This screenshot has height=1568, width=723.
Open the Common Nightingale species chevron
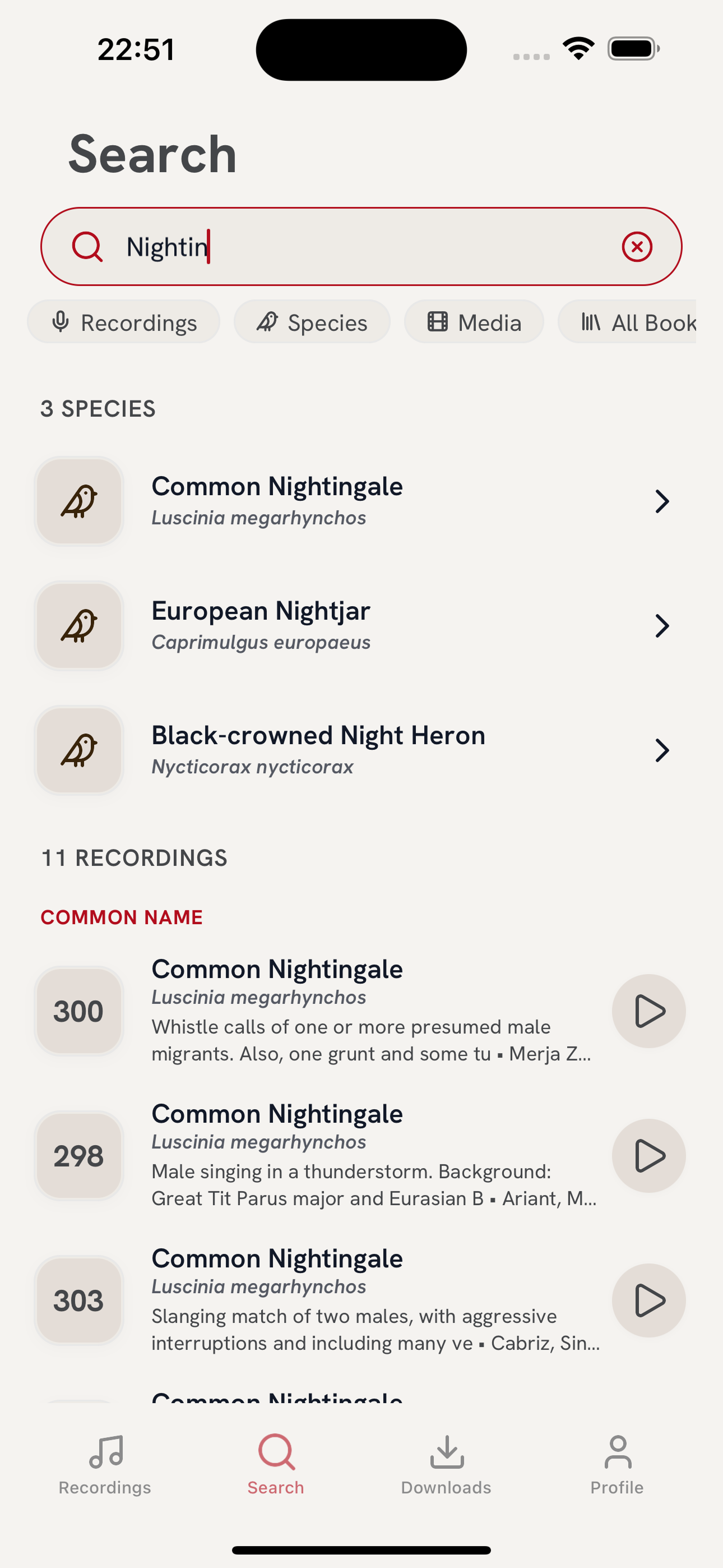pos(661,501)
